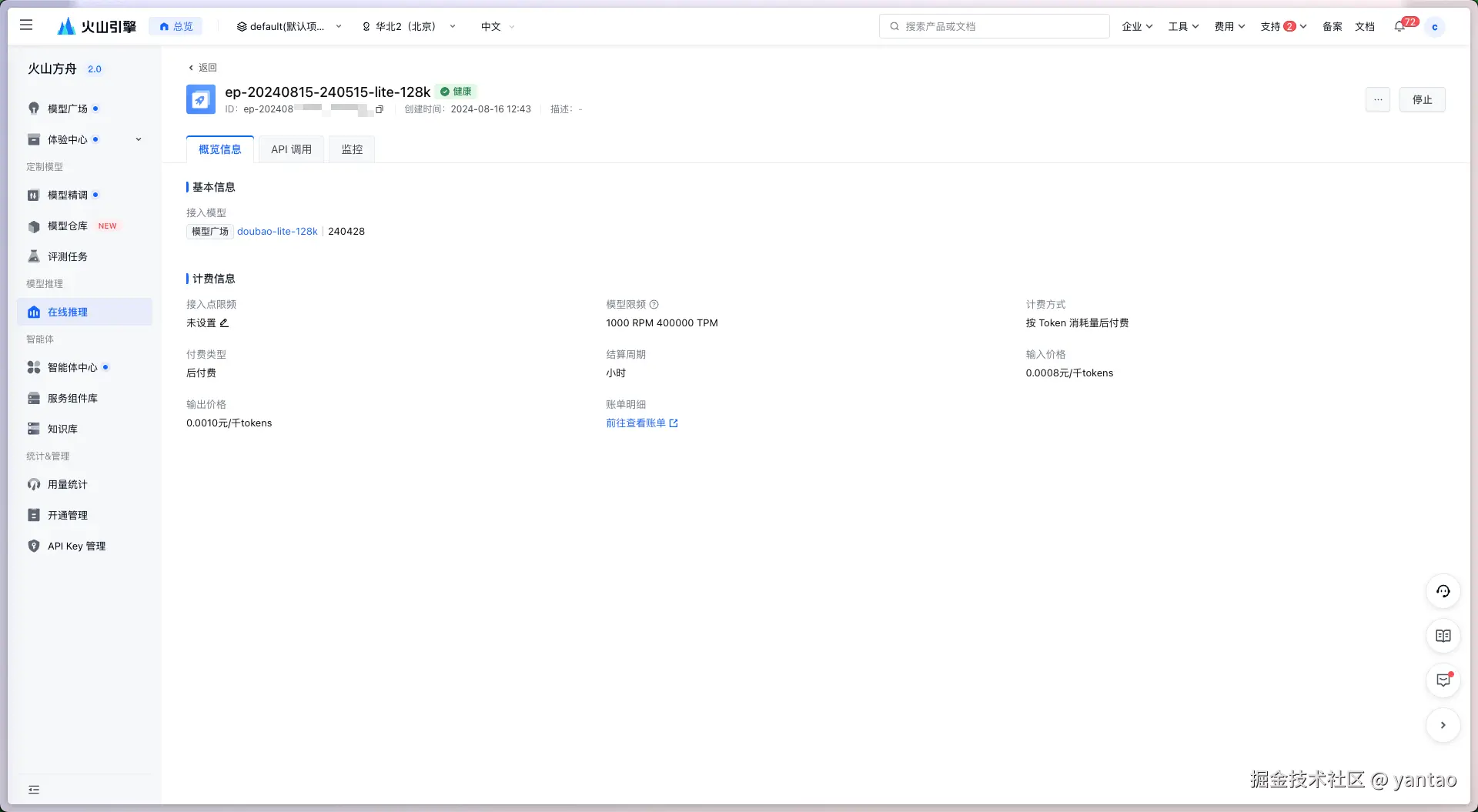Copy the endpoint ID
The height and width of the screenshot is (812, 1478).
[x=380, y=109]
